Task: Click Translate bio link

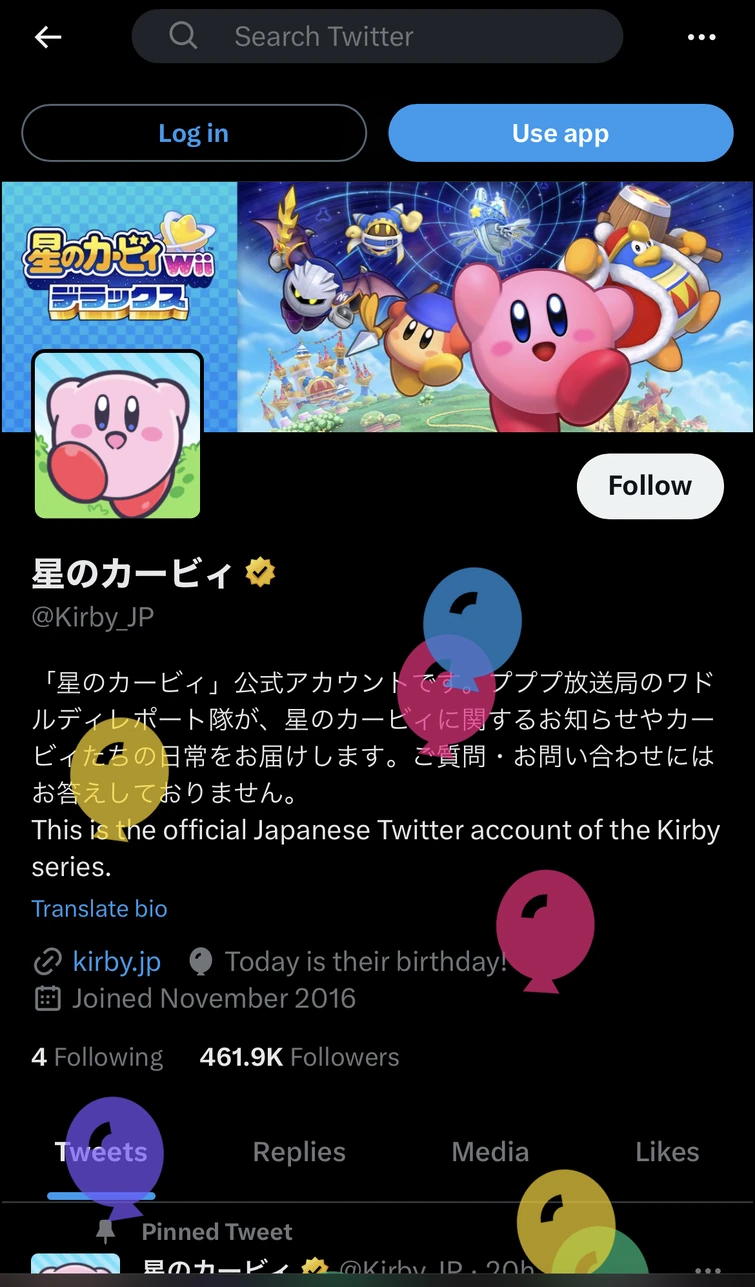Action: (x=99, y=909)
